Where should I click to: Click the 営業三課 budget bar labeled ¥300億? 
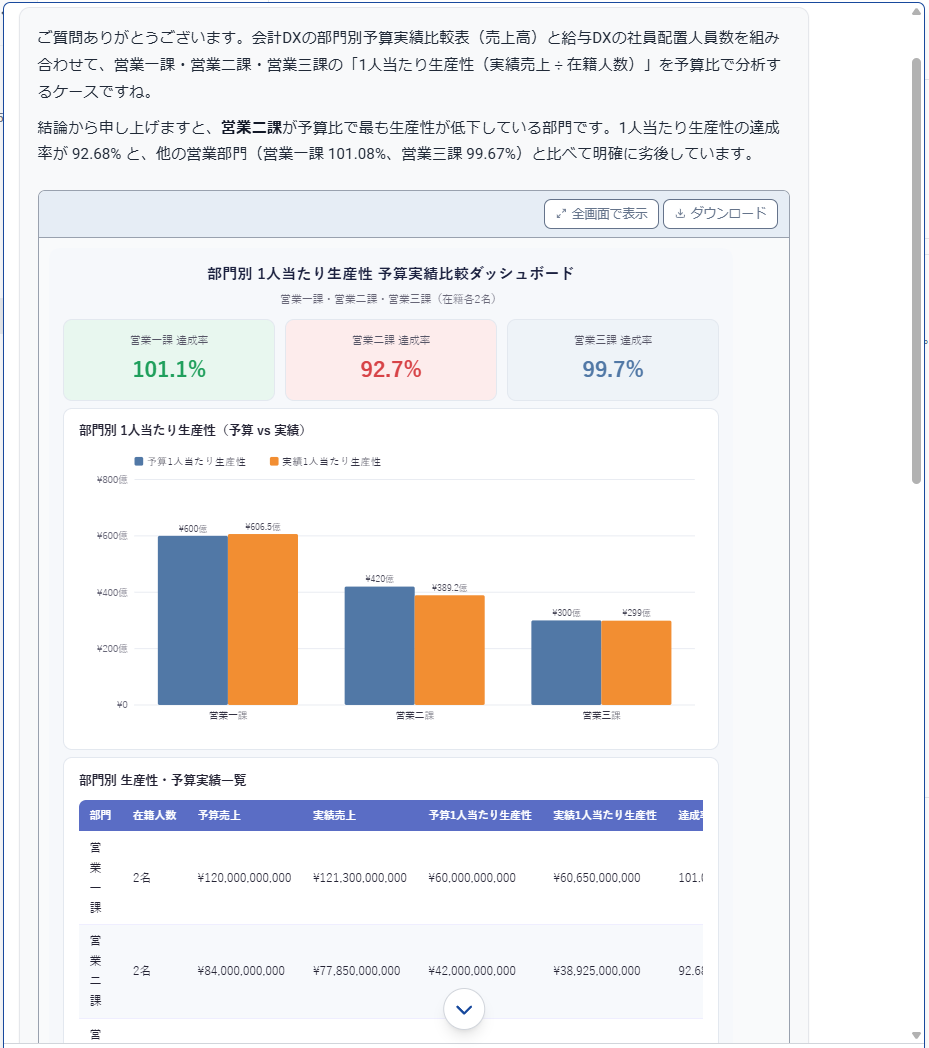[566, 663]
